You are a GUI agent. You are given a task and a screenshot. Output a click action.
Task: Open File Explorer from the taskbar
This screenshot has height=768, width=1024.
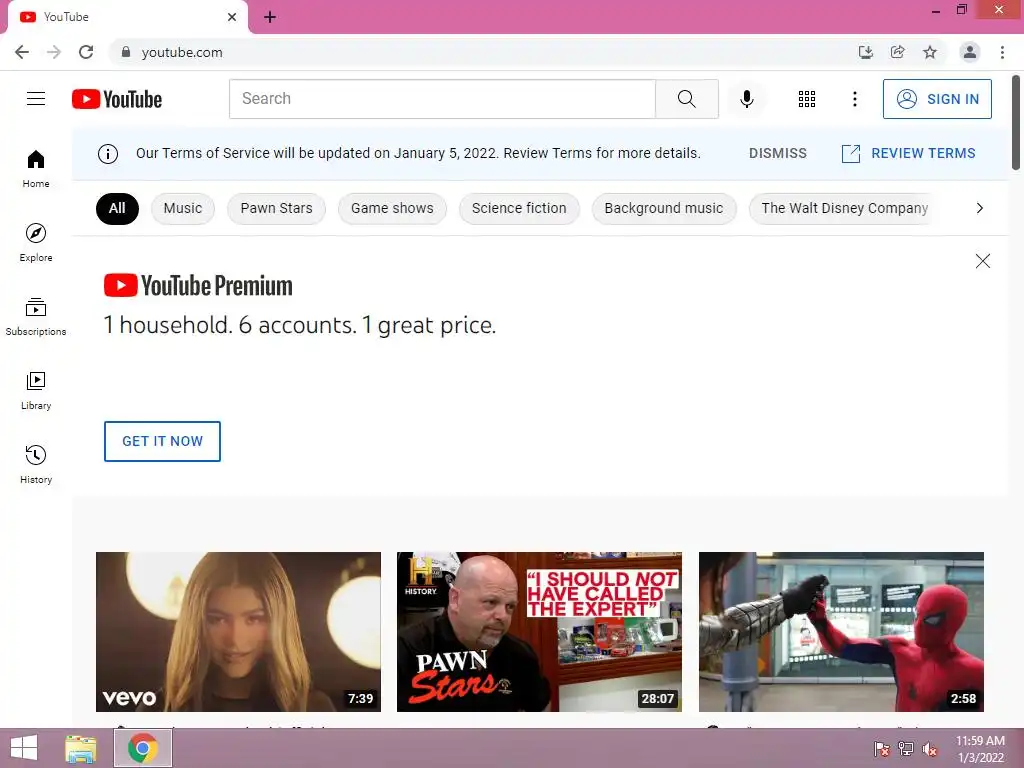pos(81,748)
